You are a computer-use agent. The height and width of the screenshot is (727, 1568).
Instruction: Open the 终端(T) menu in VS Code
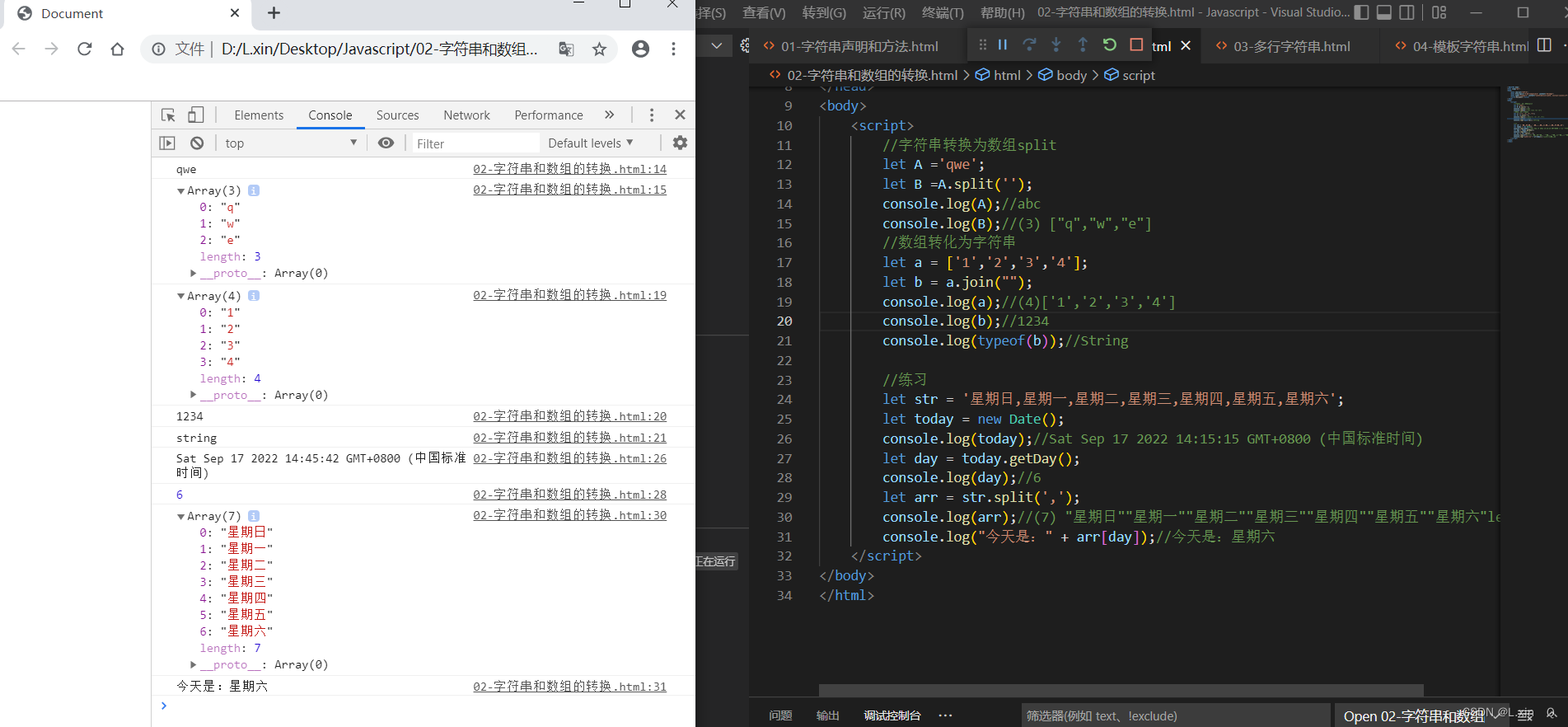(943, 12)
